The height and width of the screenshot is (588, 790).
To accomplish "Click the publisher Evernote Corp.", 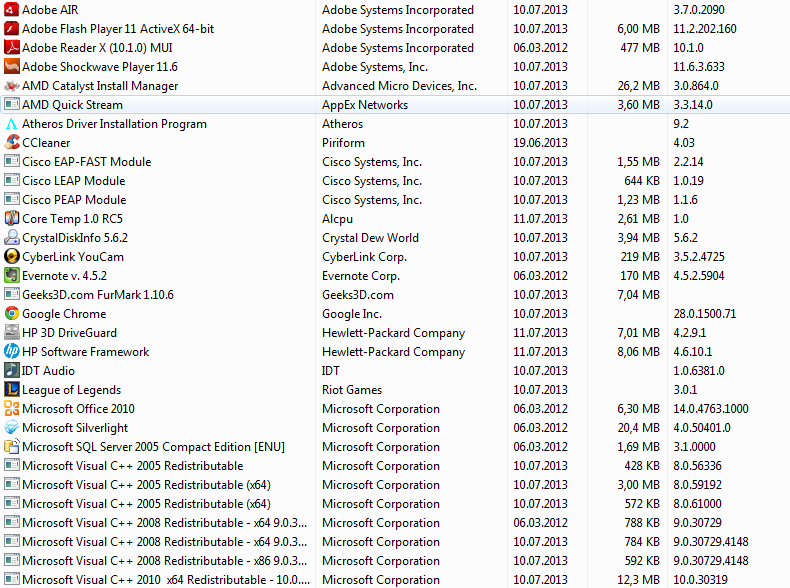I will click(361, 276).
